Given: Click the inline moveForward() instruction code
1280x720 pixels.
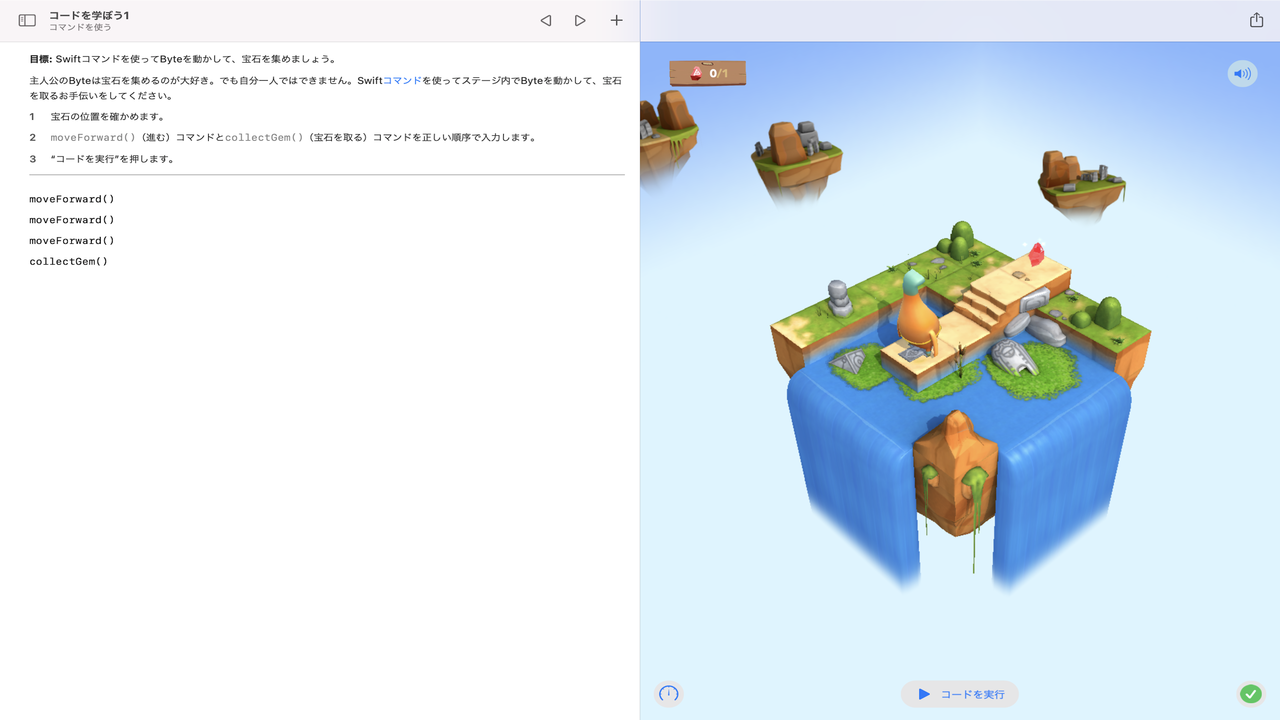Looking at the screenshot, I should (x=93, y=138).
